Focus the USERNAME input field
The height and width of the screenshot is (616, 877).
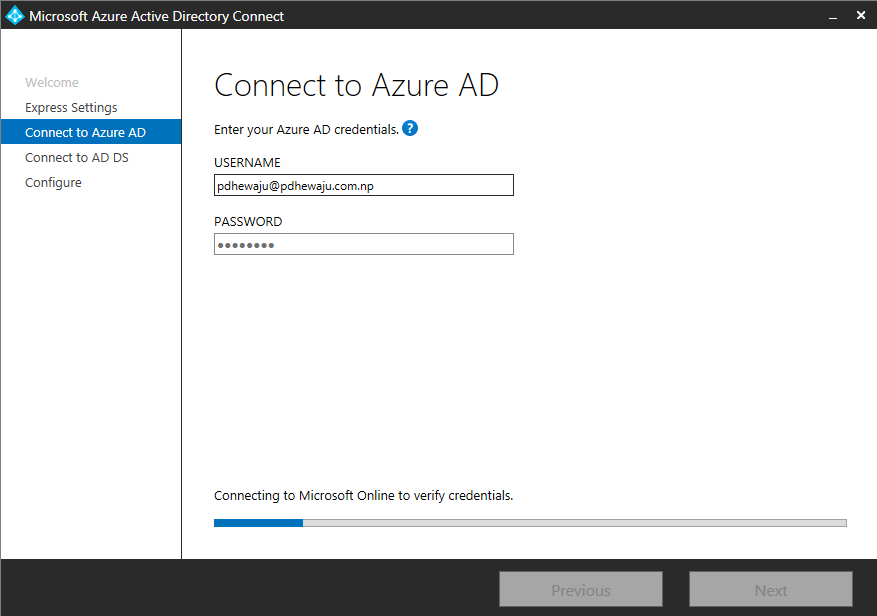point(364,185)
